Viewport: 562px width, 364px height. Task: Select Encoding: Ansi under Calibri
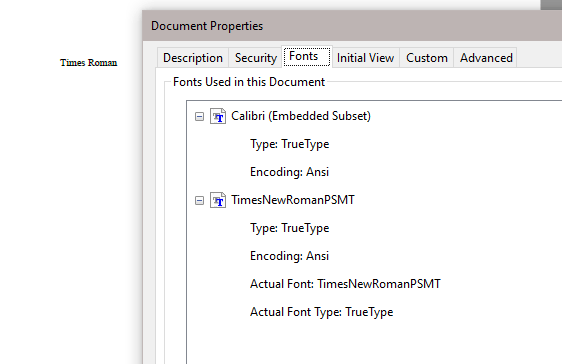click(289, 172)
